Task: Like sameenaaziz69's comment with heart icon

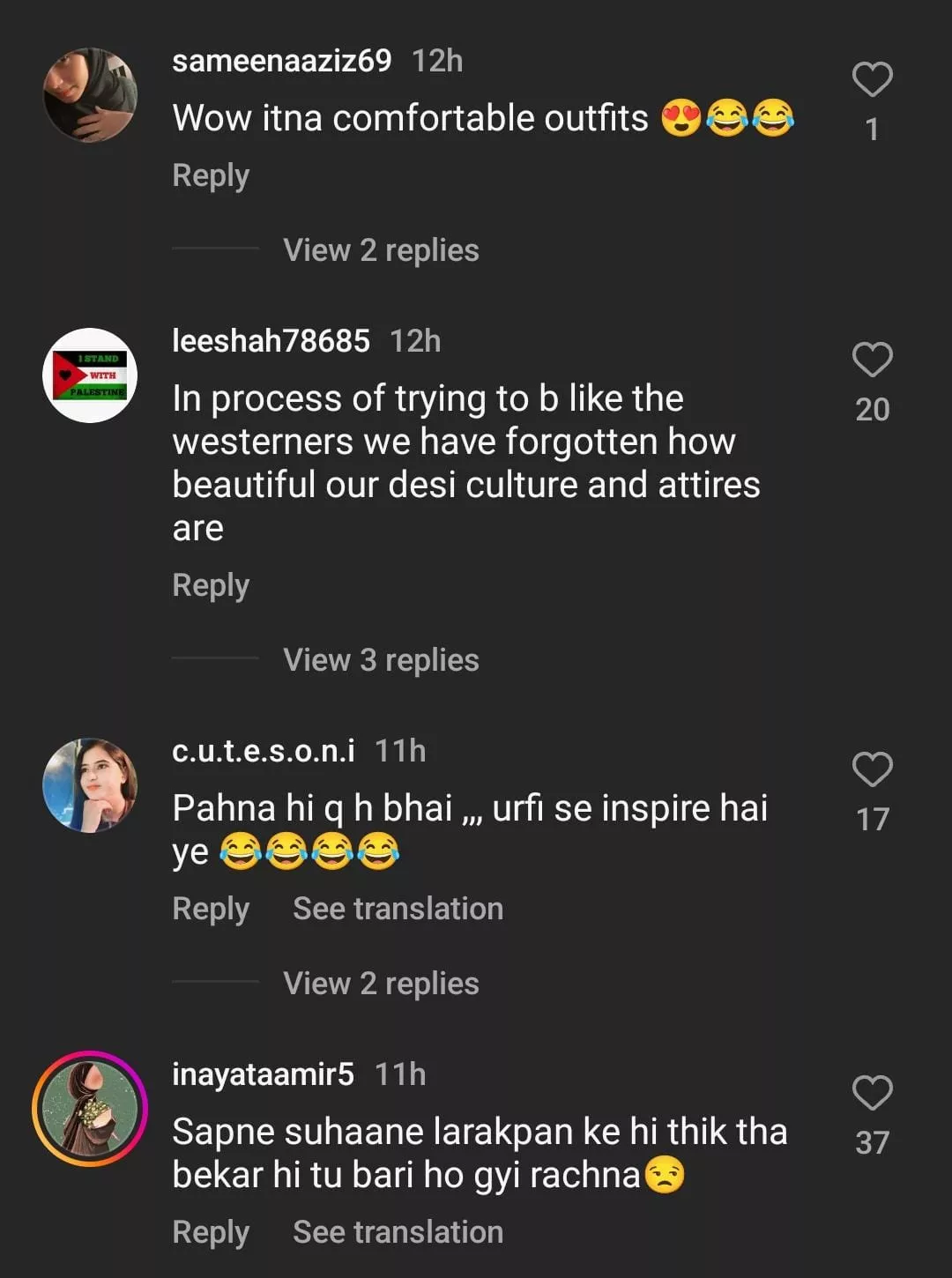Action: pos(872,80)
